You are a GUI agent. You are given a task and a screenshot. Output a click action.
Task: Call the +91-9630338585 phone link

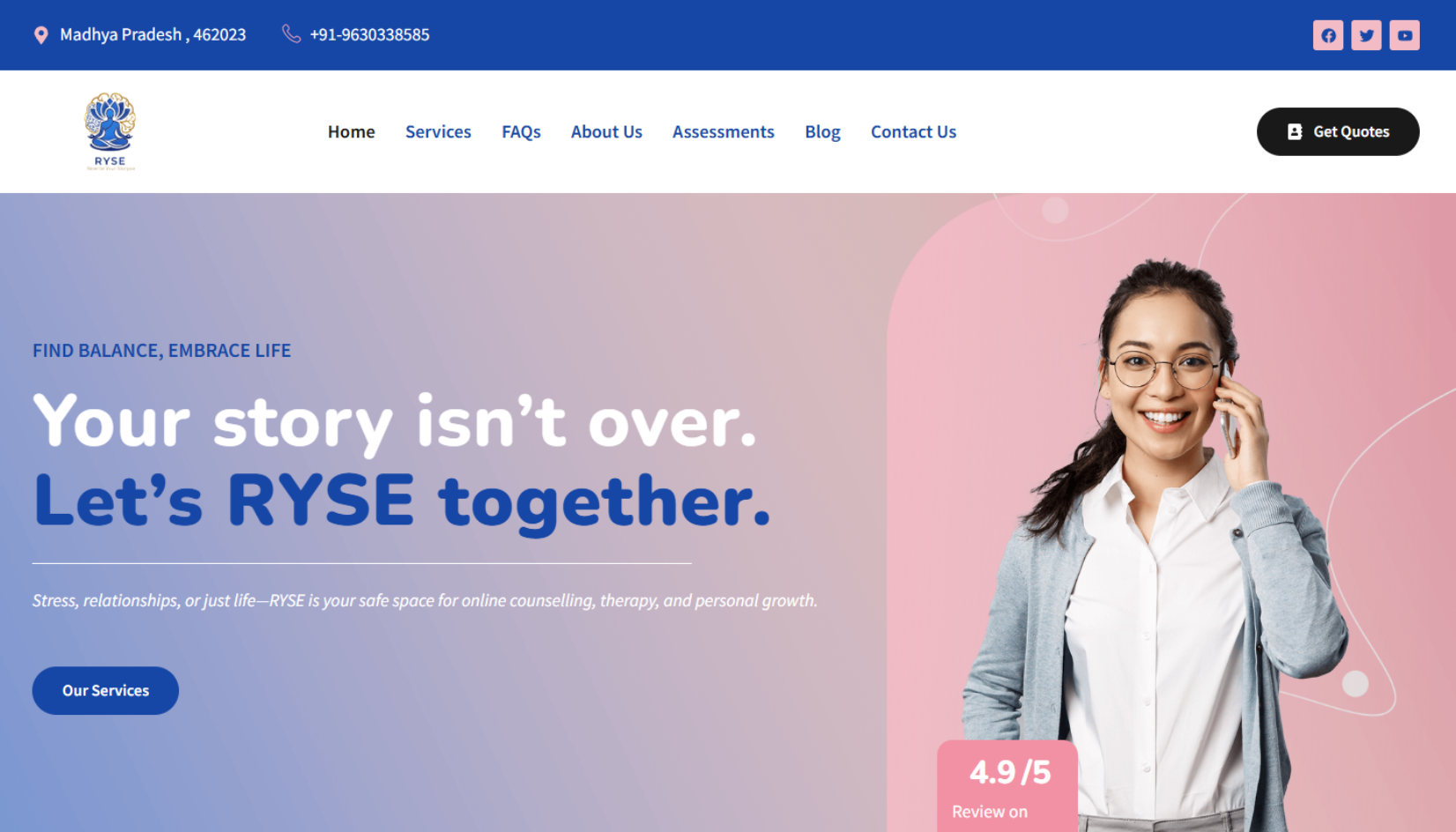tap(369, 34)
